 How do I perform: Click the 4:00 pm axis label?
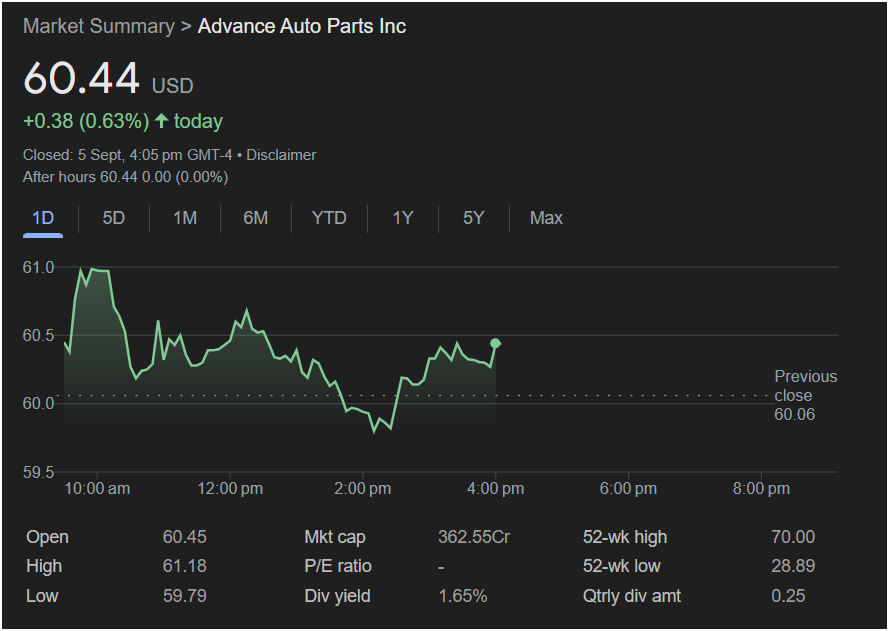[x=495, y=489]
